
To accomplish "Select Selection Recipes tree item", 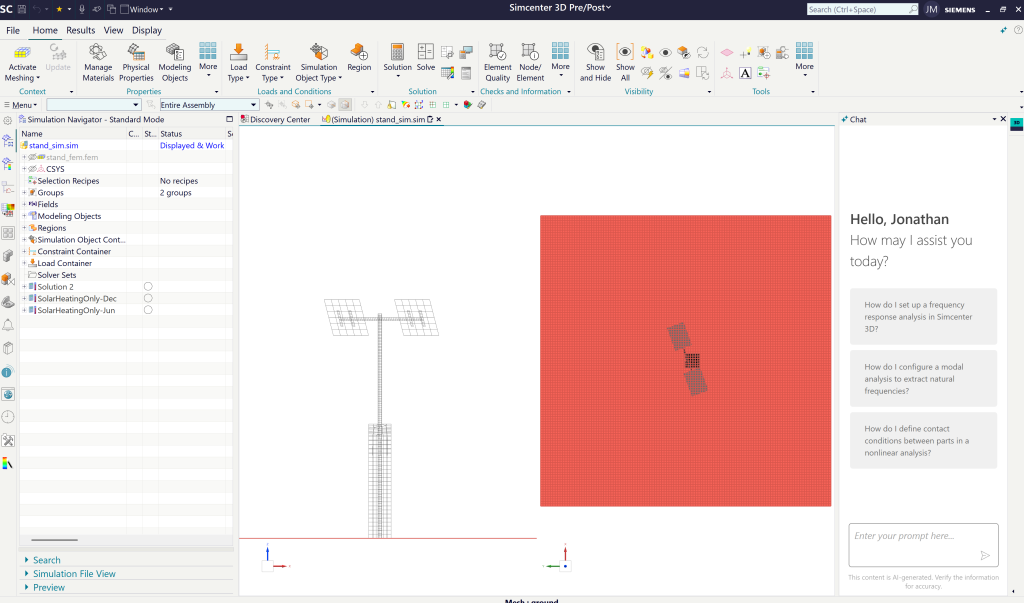I will click(x=68, y=181).
